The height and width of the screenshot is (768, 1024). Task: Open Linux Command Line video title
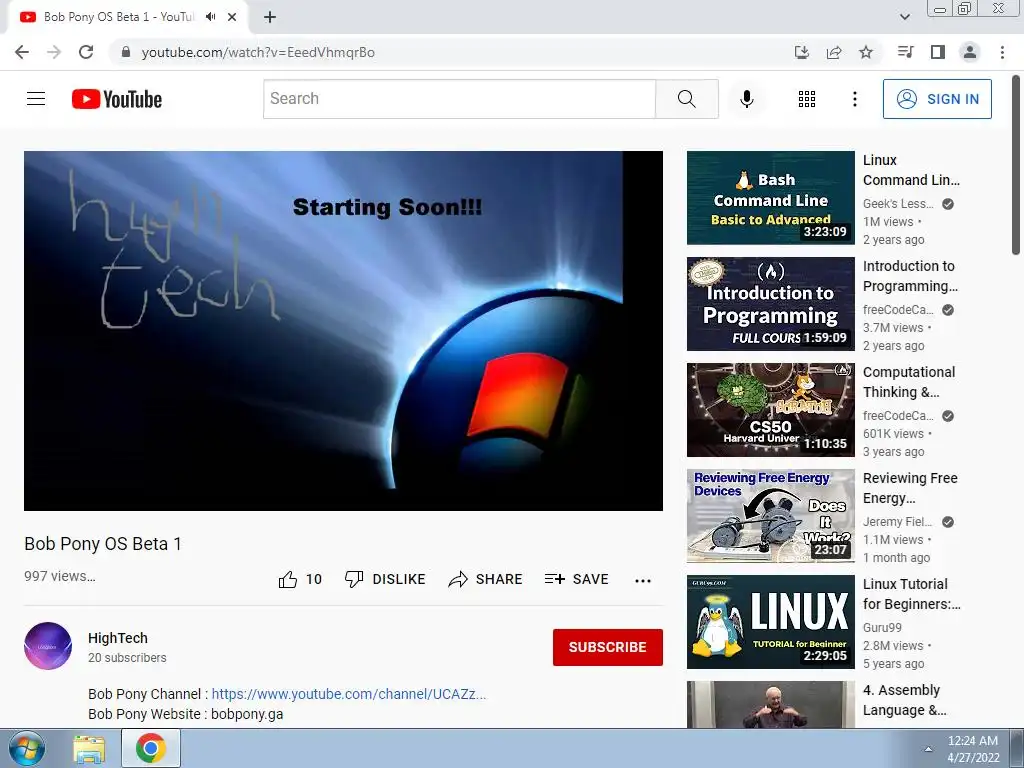tap(911, 170)
